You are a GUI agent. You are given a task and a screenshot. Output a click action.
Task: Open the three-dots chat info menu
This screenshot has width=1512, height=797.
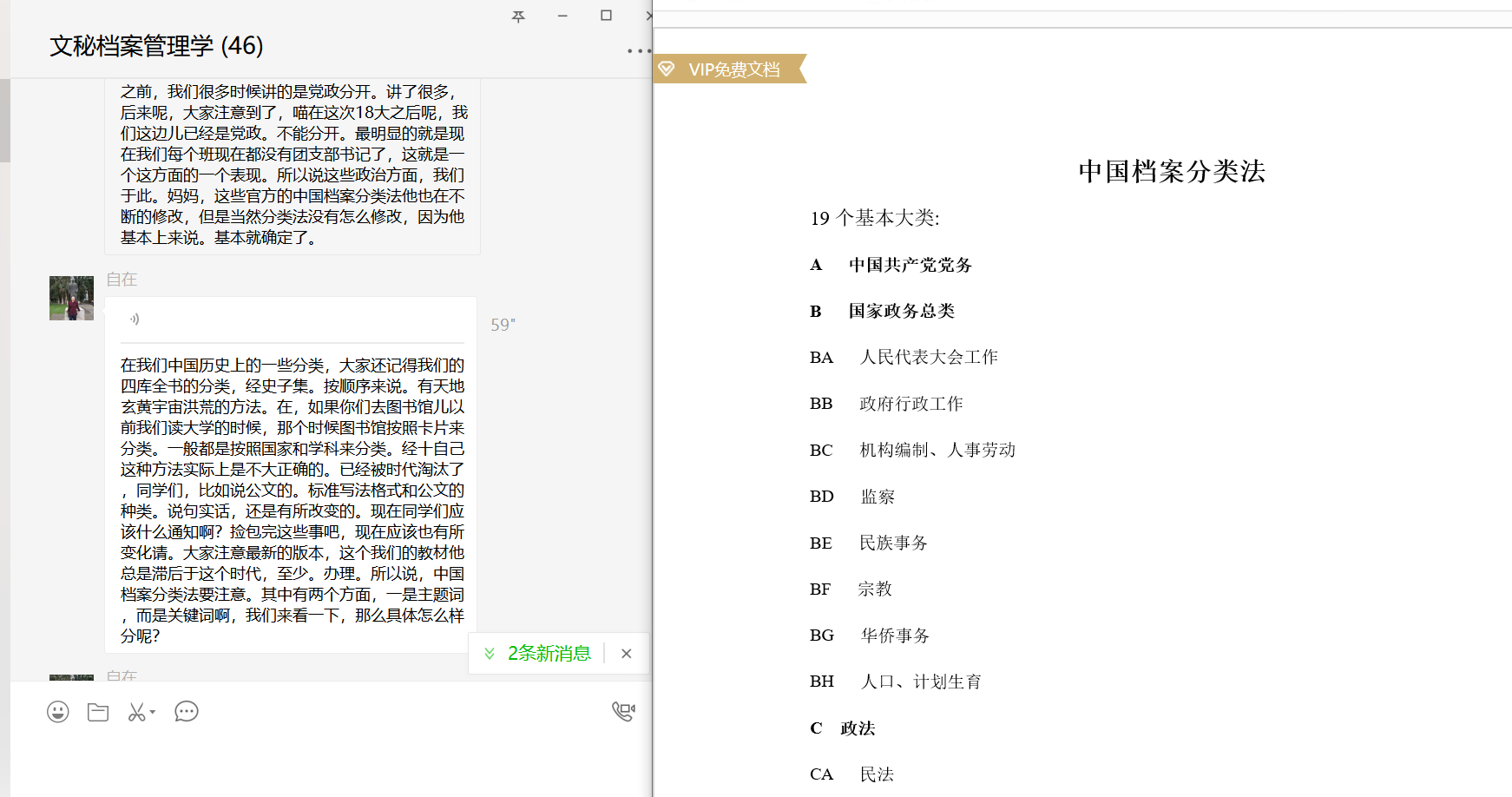(638, 51)
